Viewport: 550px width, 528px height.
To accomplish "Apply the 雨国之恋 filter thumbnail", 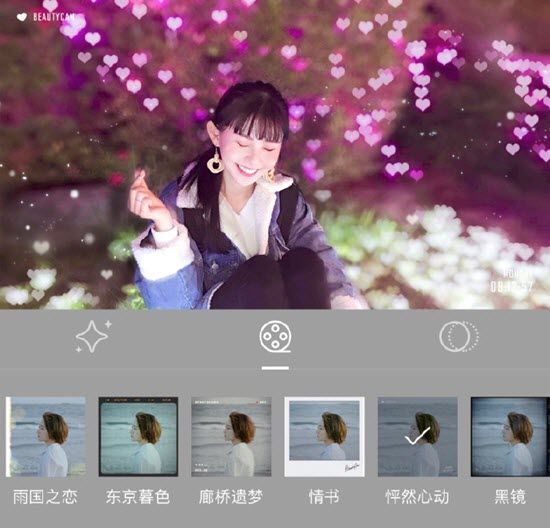I will 46,437.
